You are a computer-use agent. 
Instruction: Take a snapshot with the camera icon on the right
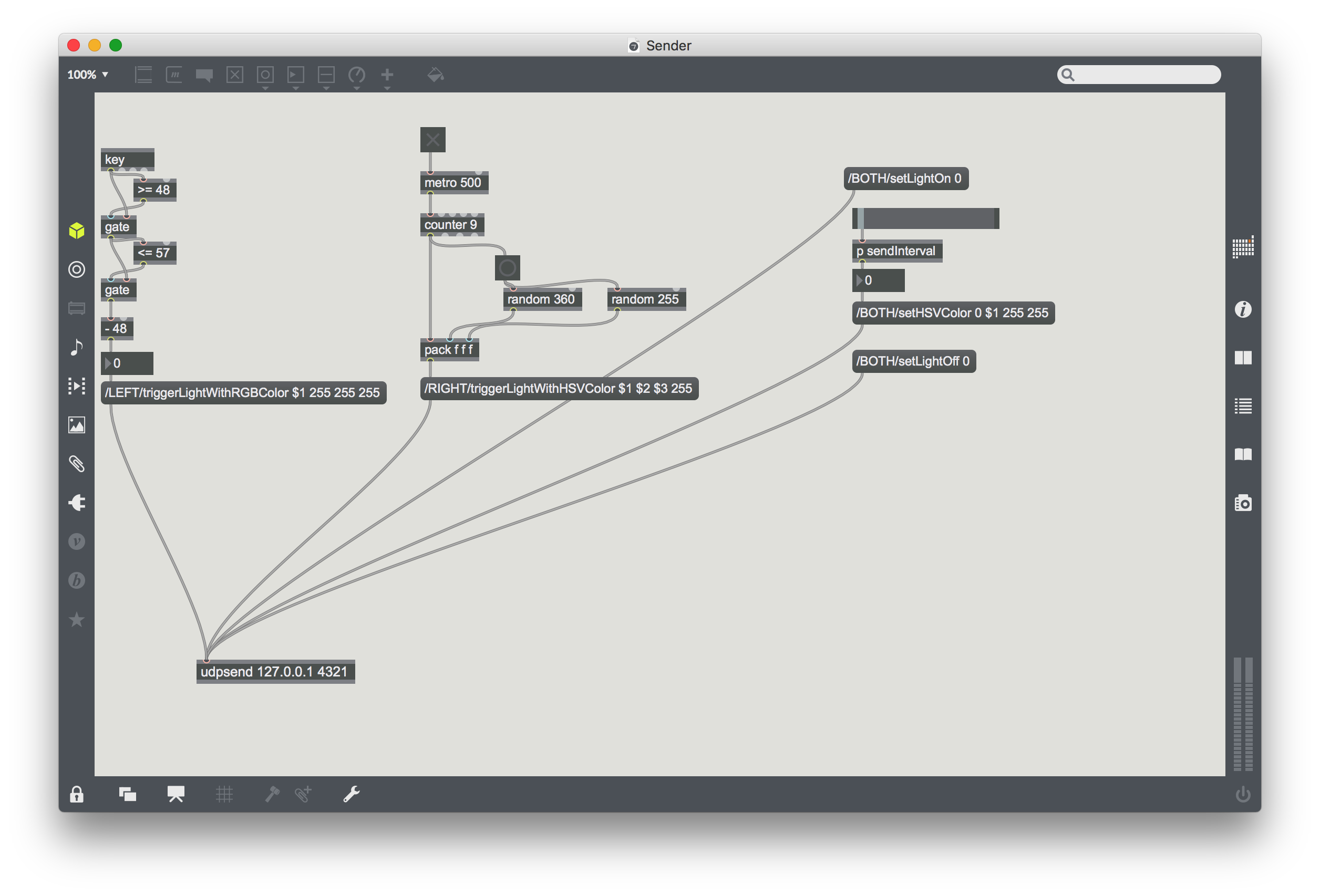coord(1243,503)
